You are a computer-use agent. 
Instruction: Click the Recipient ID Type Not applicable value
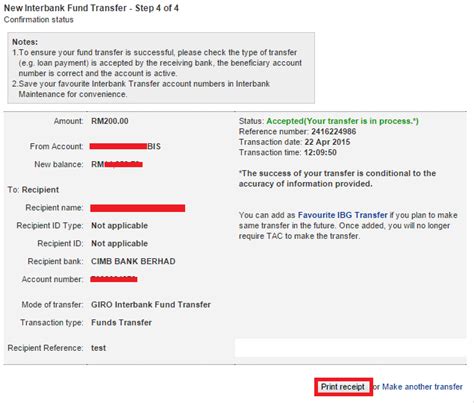point(119,226)
